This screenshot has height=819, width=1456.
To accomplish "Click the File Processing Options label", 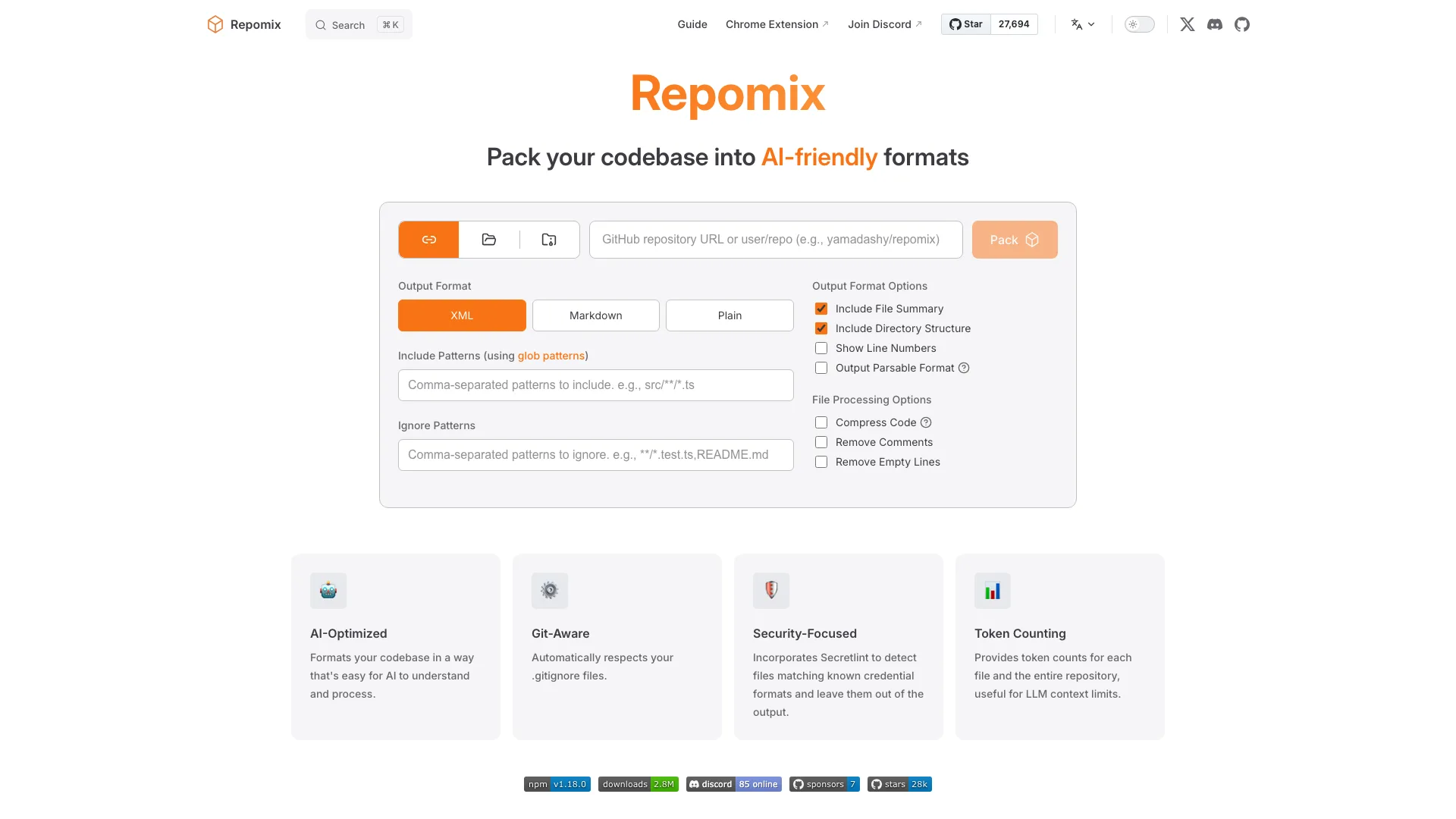I will coord(871,400).
